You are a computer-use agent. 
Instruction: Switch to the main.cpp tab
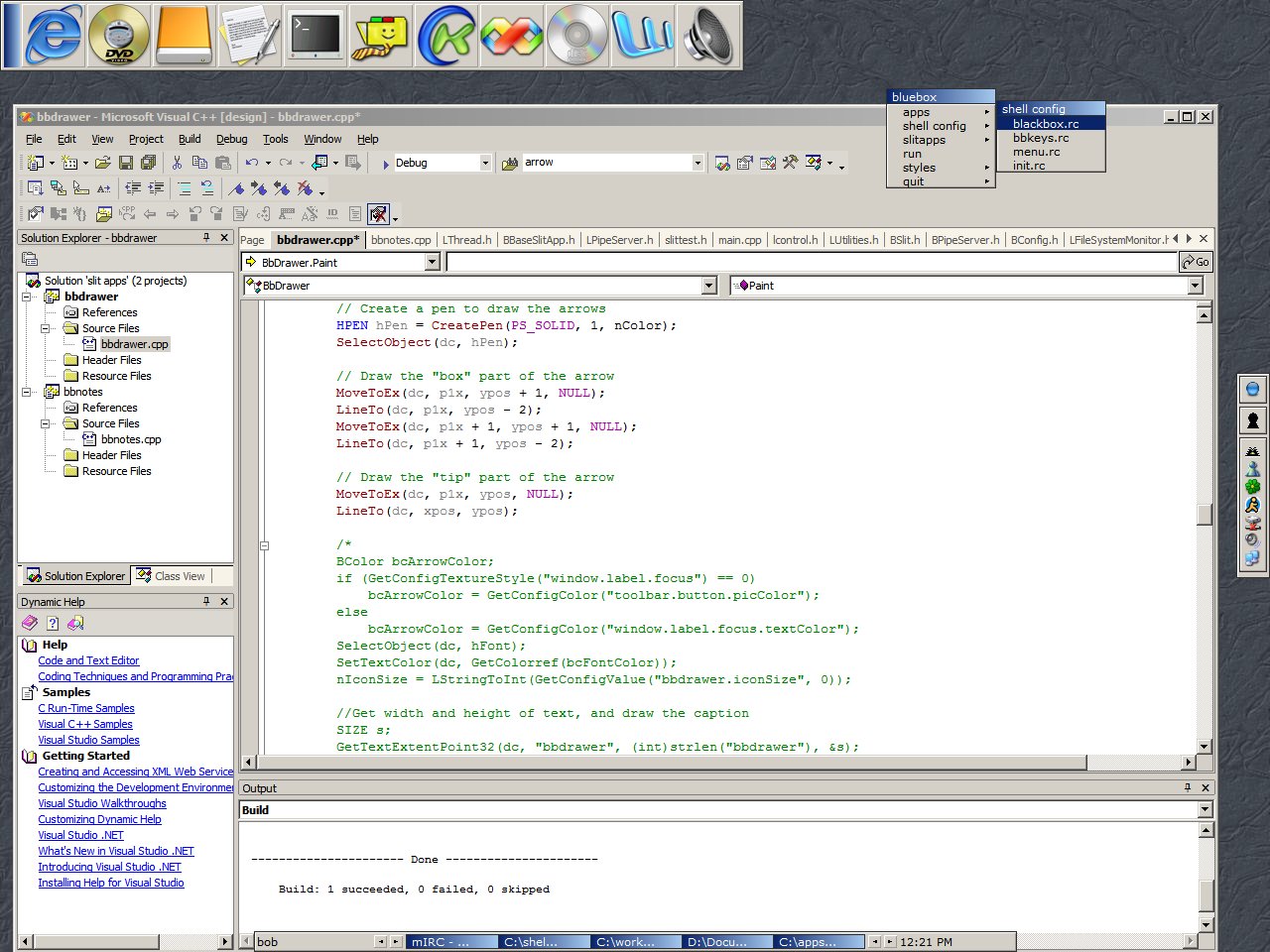739,240
